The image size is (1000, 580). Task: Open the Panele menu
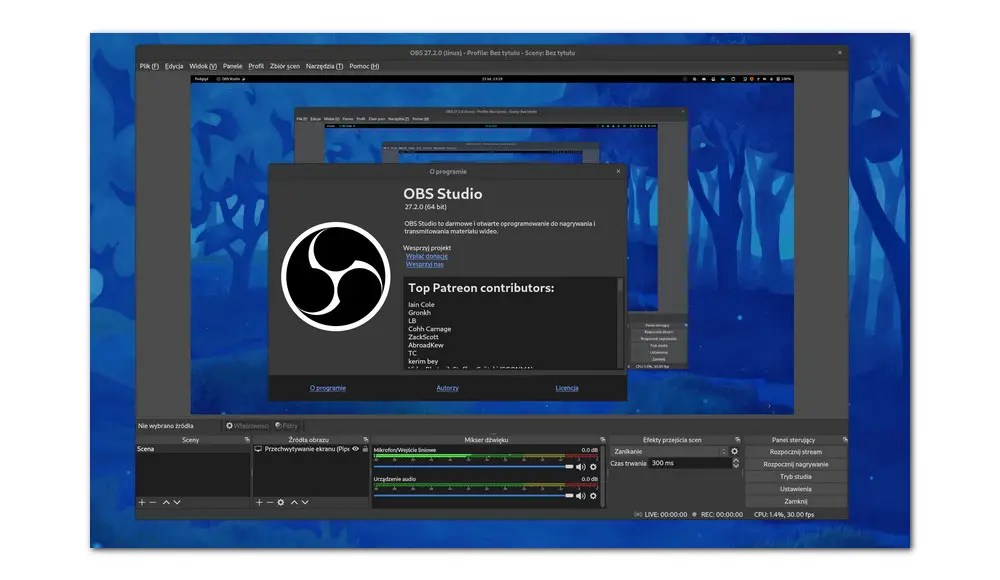click(x=232, y=66)
